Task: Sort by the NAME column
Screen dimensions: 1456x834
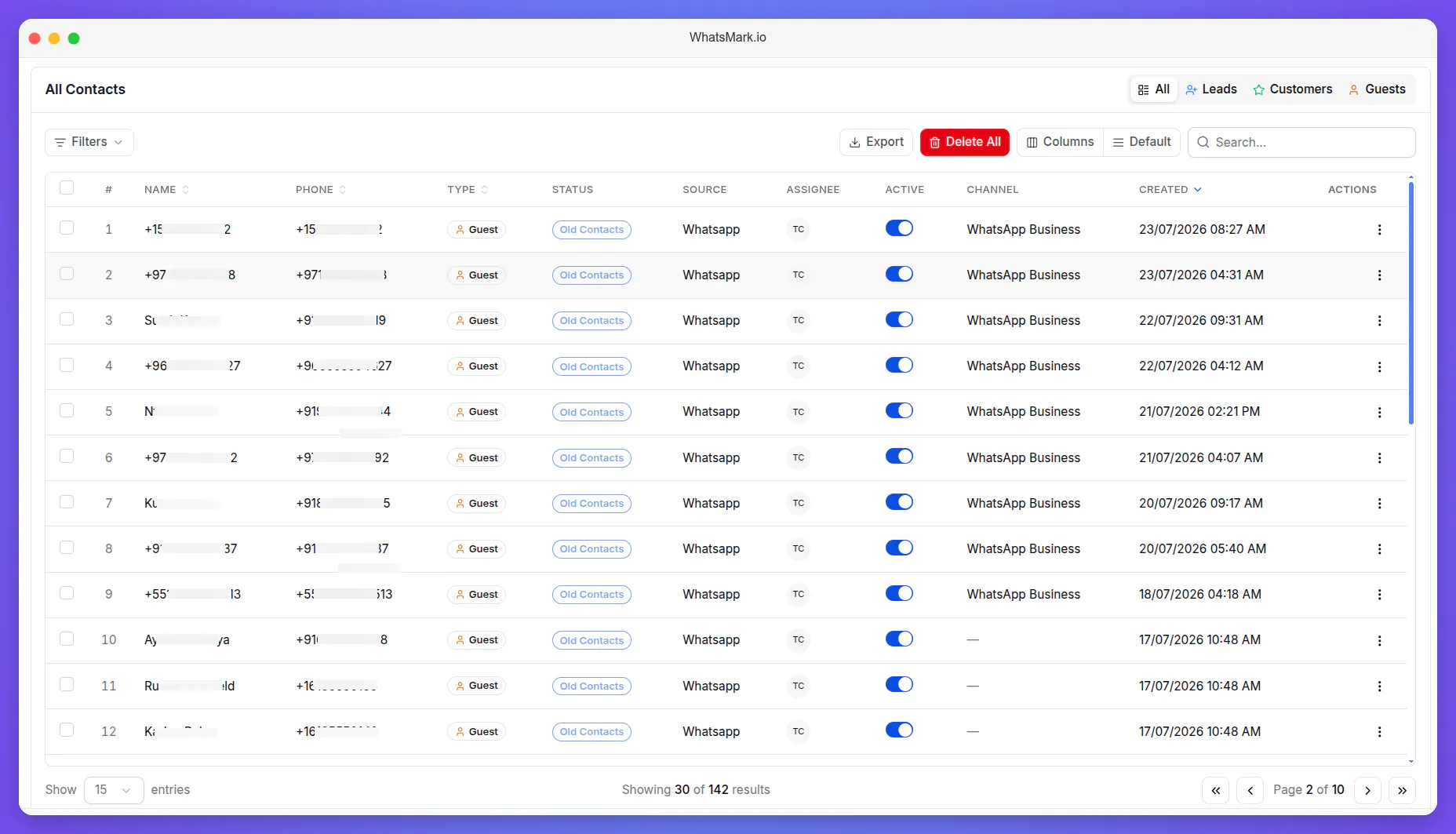Action: click(166, 190)
